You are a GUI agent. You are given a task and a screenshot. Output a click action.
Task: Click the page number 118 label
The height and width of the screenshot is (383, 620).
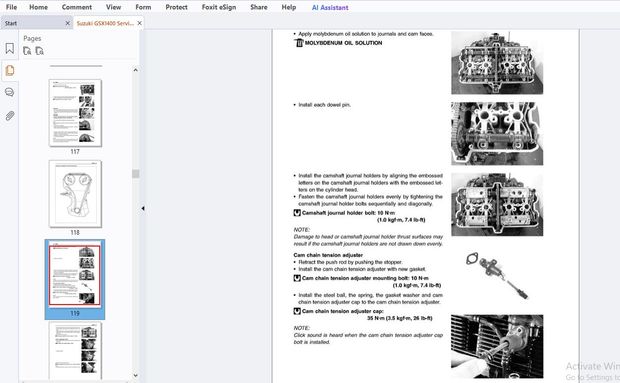click(75, 232)
